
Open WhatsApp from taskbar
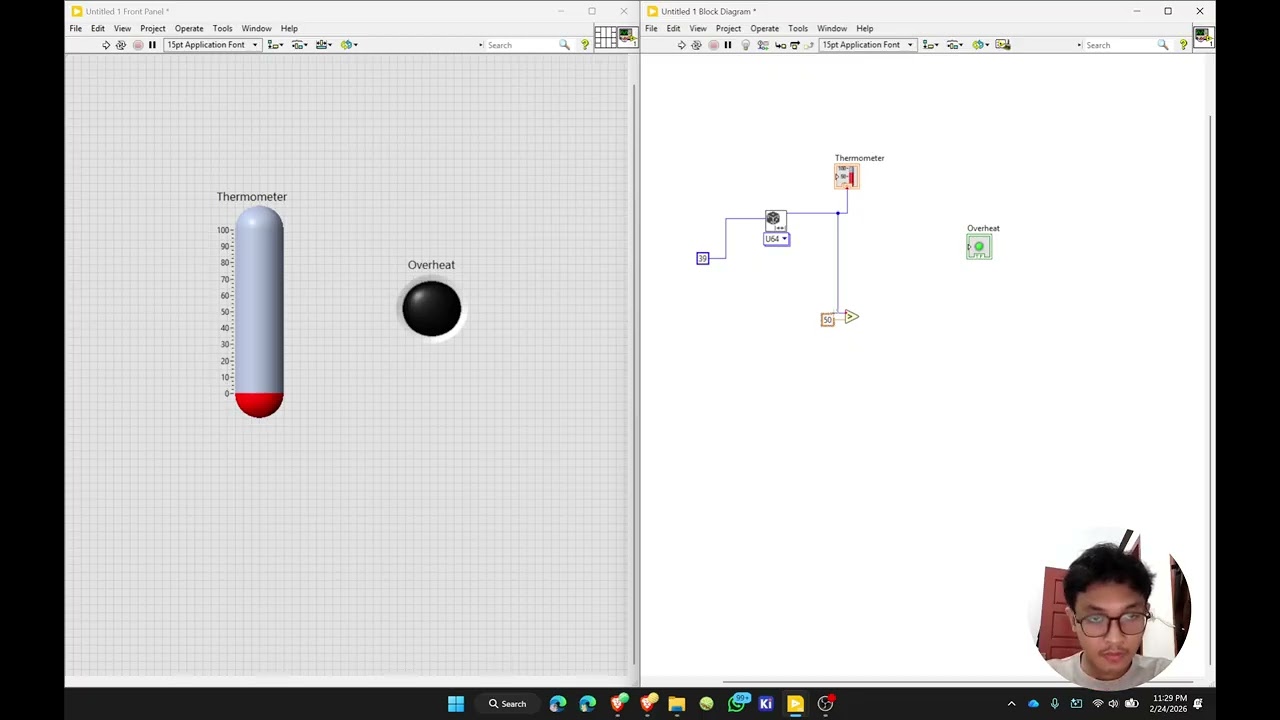click(737, 704)
